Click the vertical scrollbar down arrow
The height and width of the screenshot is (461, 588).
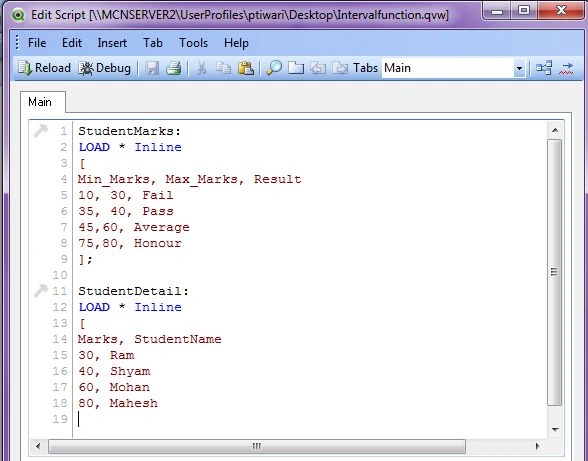point(555,429)
